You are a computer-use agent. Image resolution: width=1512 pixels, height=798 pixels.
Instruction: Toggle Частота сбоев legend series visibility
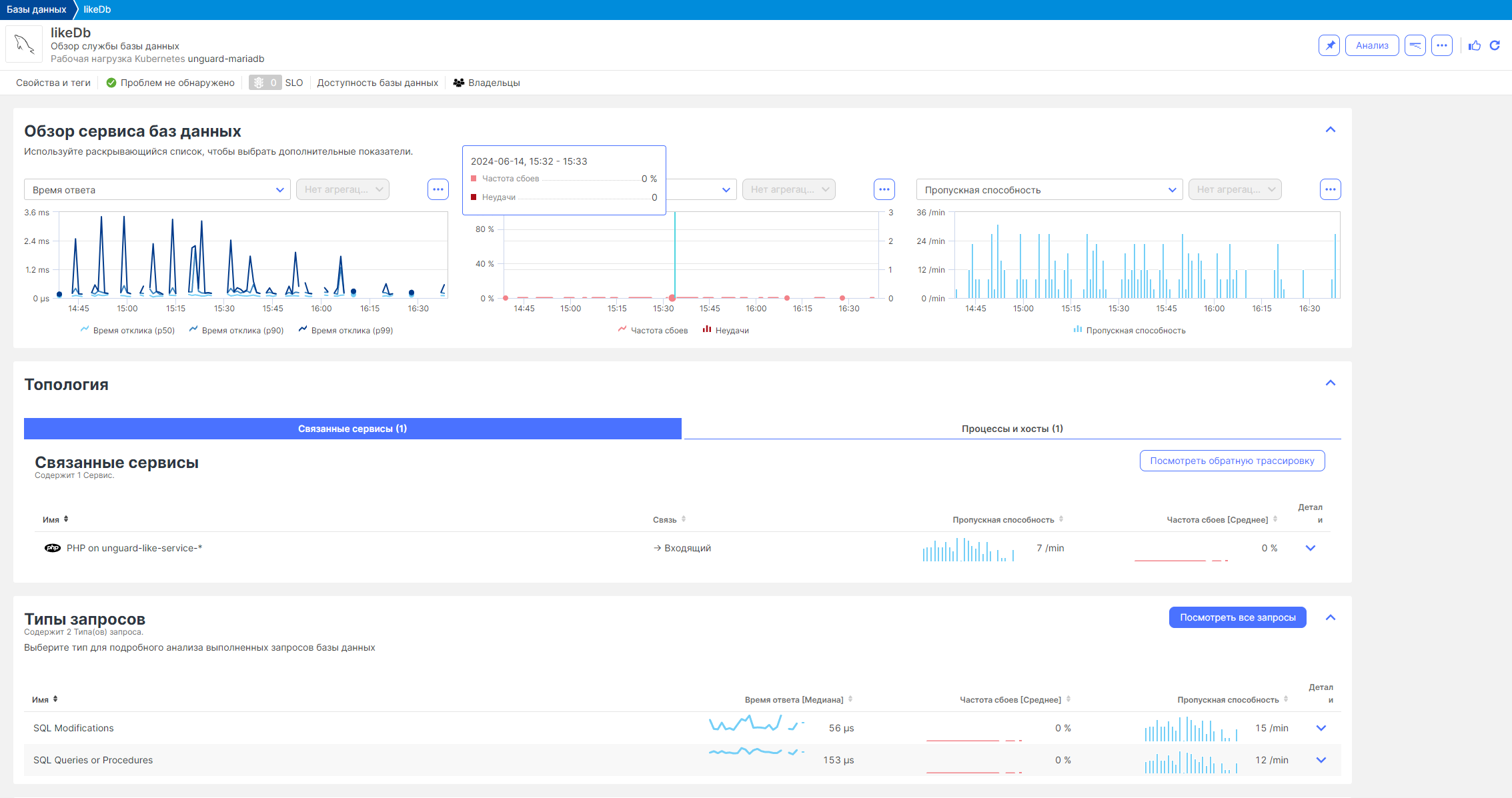click(x=652, y=330)
